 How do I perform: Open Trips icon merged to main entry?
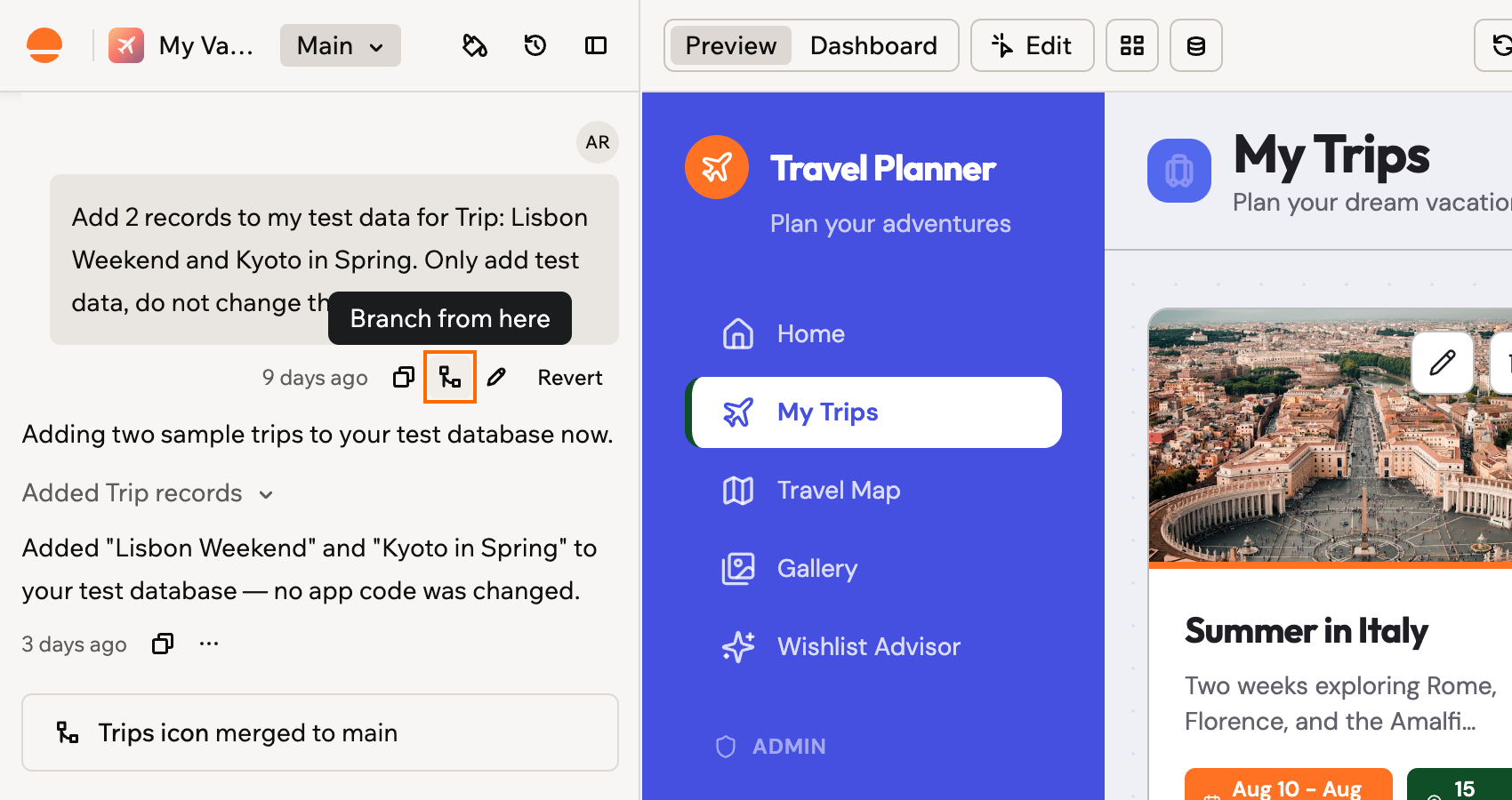pyautogui.click(x=320, y=732)
